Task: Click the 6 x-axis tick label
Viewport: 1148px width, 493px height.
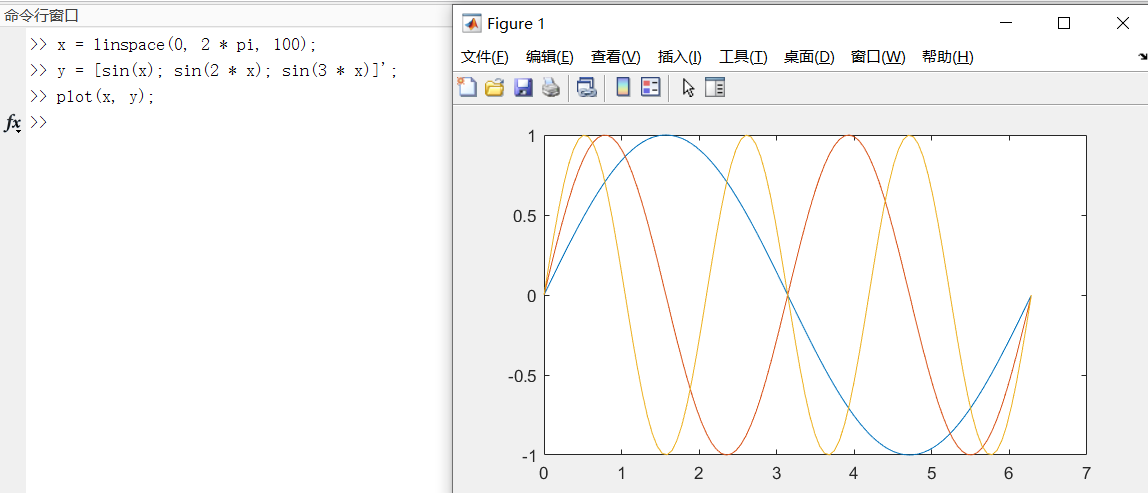Action: pyautogui.click(x=1009, y=472)
